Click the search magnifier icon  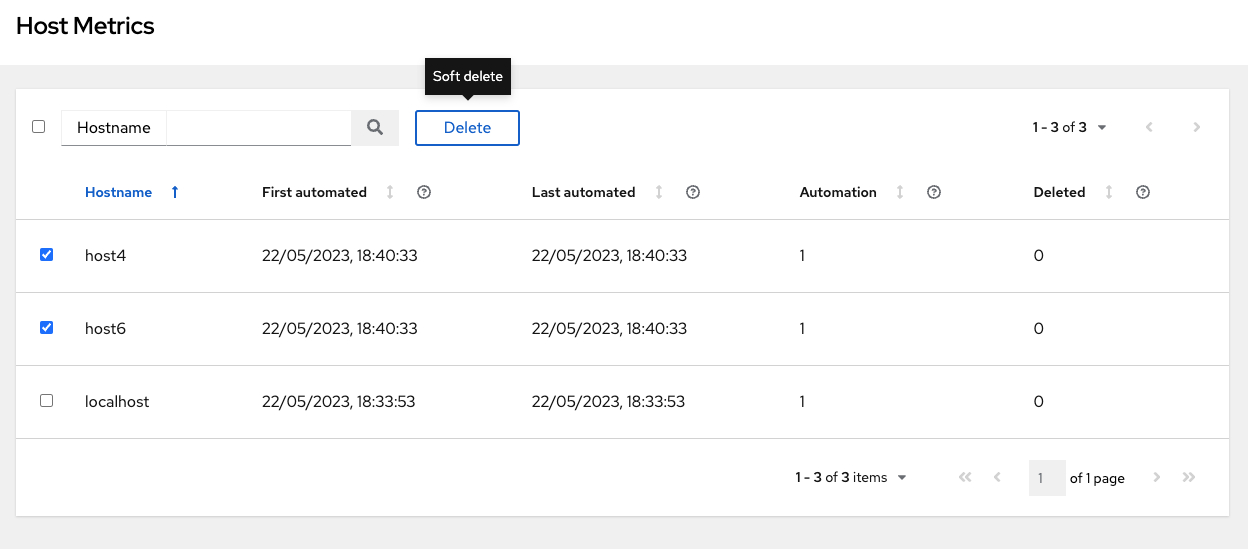375,128
